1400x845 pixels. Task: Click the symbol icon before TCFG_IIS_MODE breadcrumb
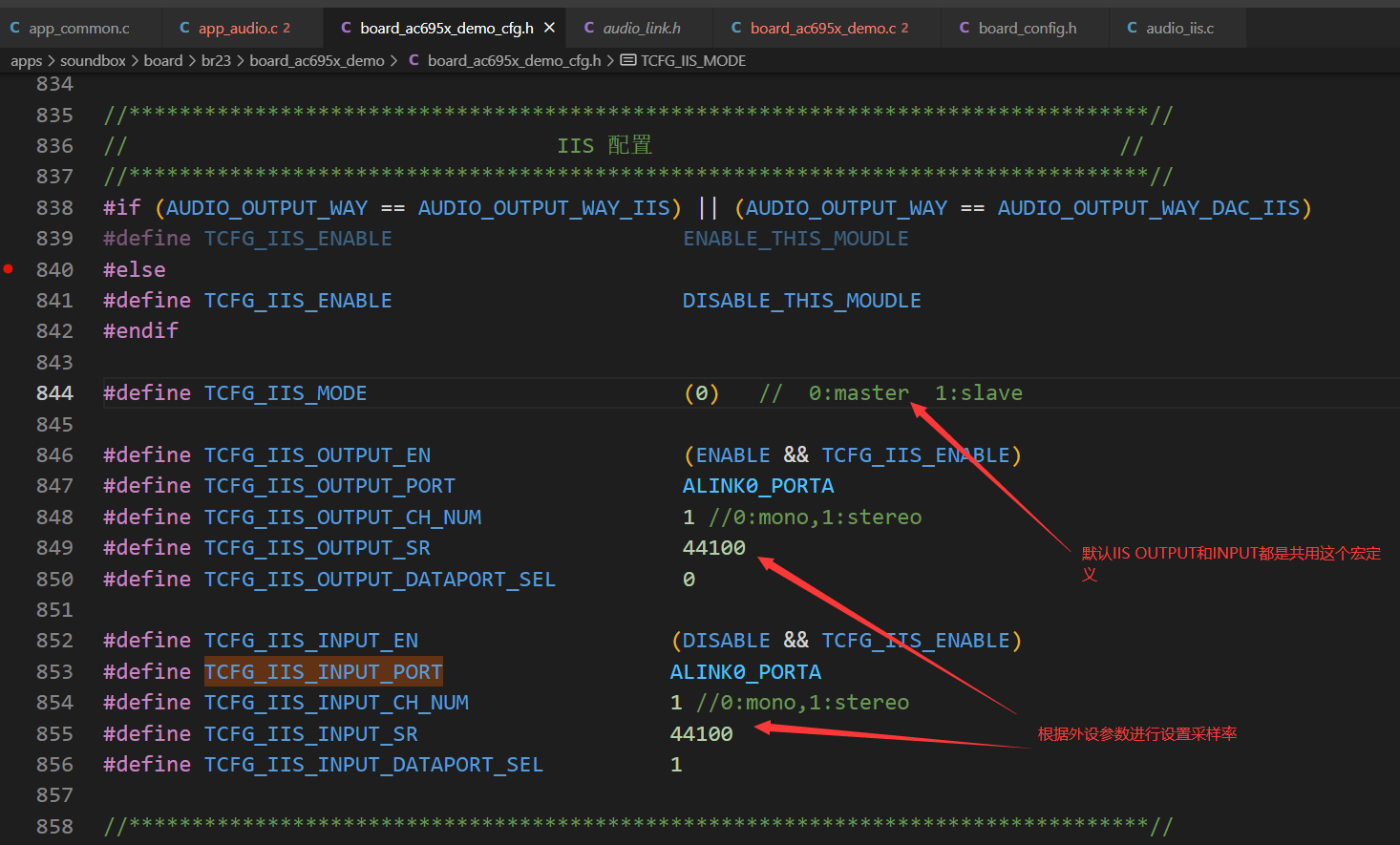click(x=628, y=60)
